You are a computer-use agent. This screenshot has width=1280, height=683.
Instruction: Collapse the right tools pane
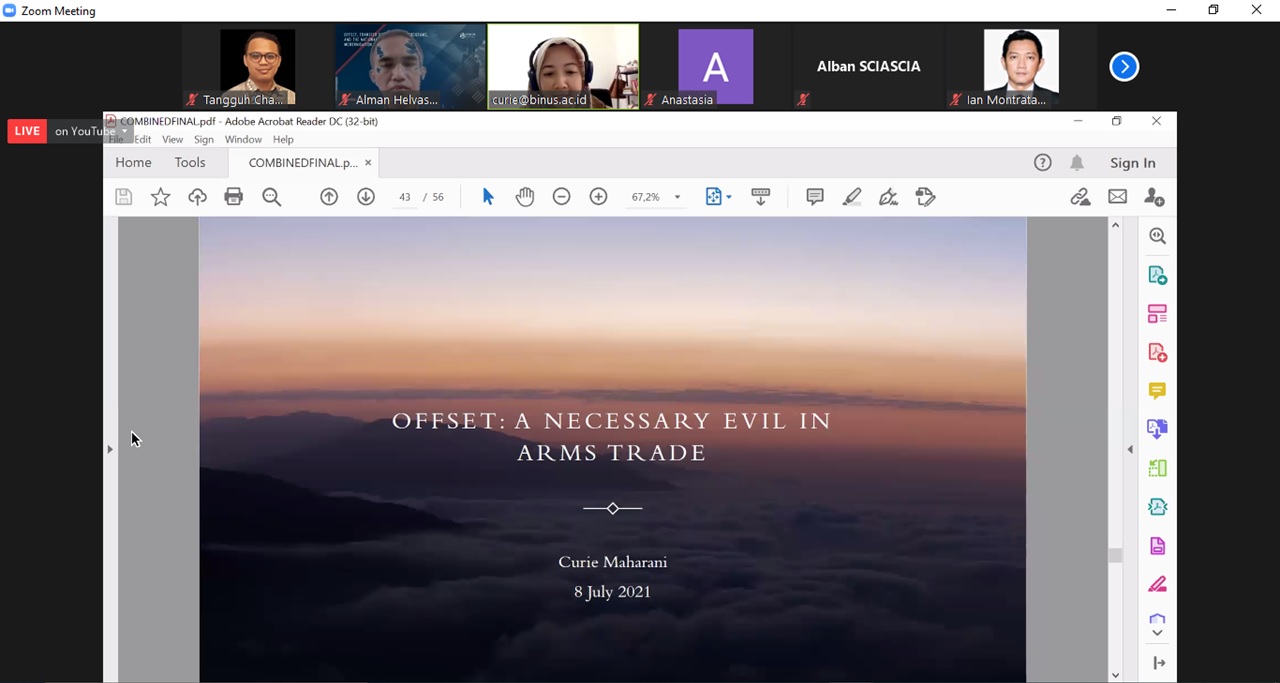1130,449
